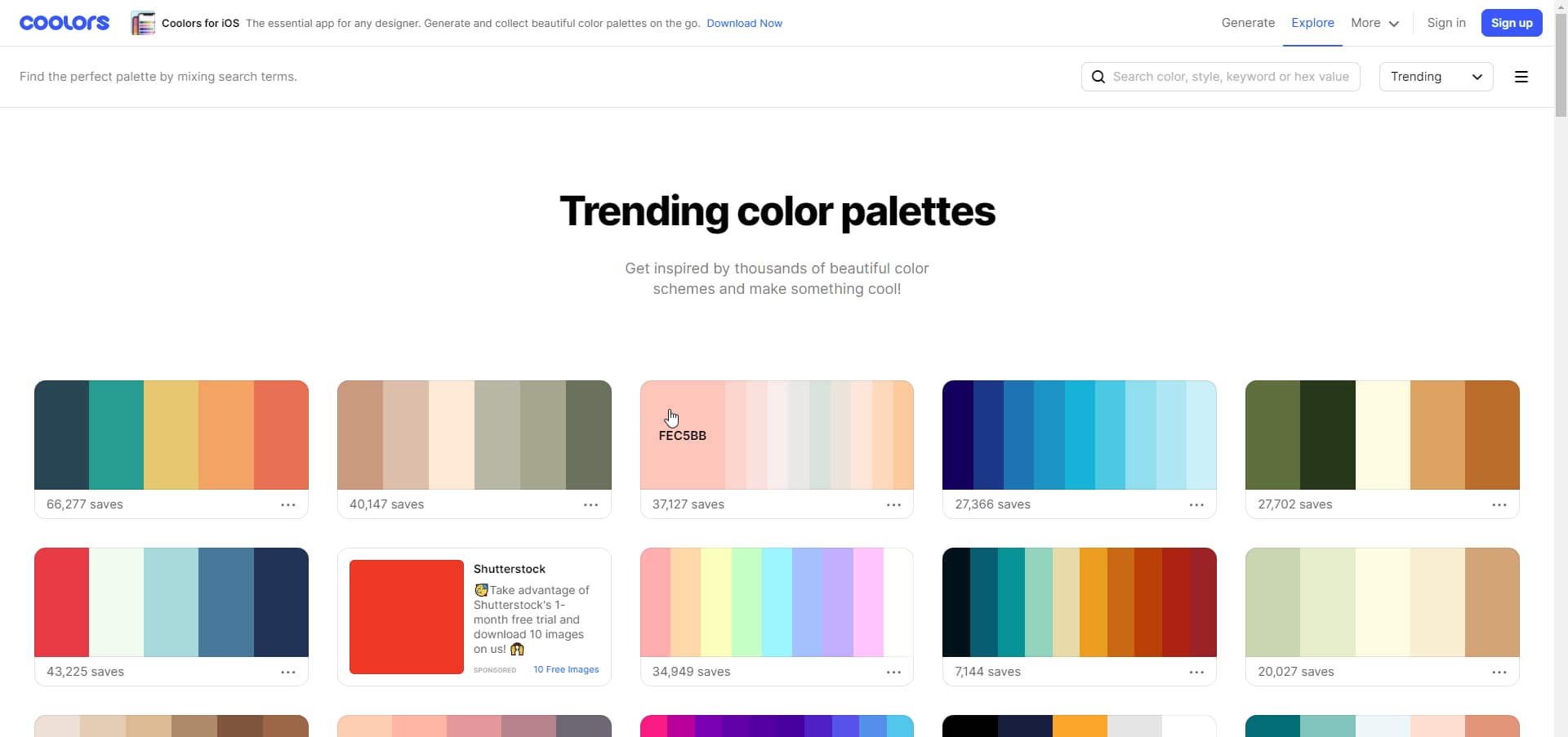This screenshot has width=1568, height=737.
Task: Open the Download Now link
Action: [x=744, y=23]
